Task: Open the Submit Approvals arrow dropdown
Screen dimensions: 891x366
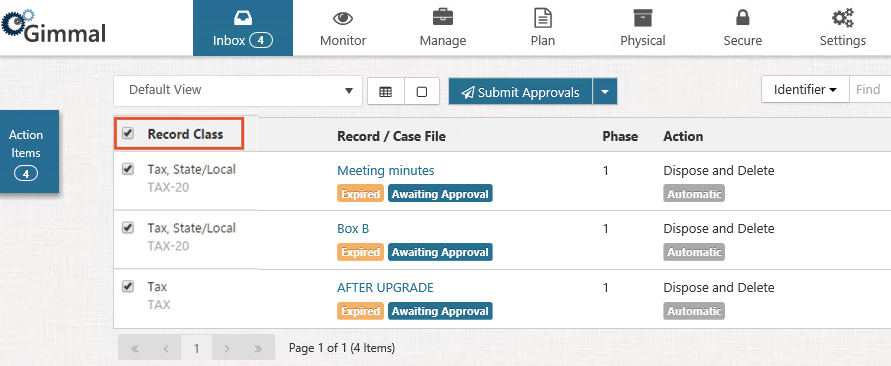Action: click(x=605, y=92)
